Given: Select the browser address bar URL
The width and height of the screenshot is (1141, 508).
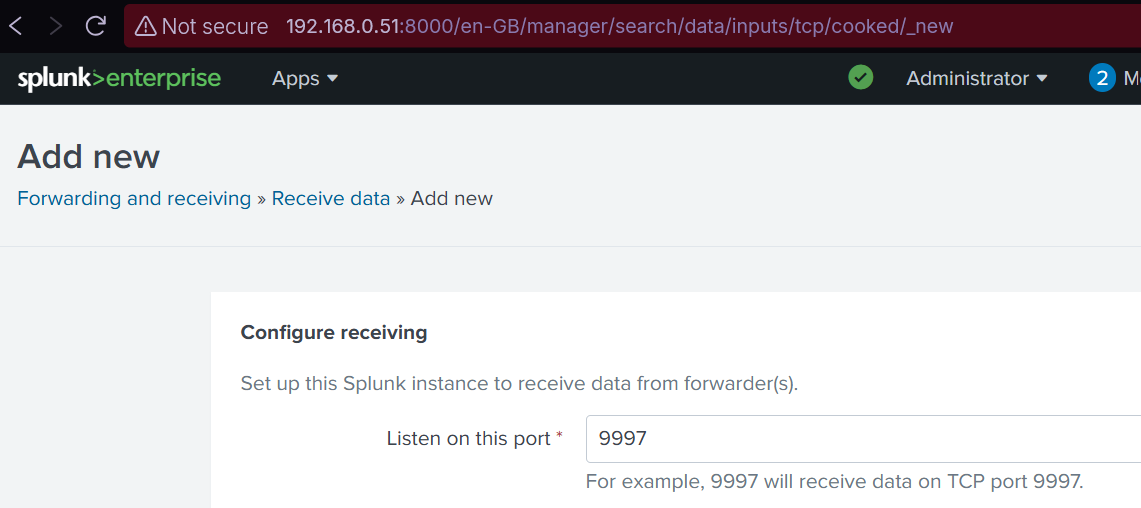Looking at the screenshot, I should tap(620, 26).
